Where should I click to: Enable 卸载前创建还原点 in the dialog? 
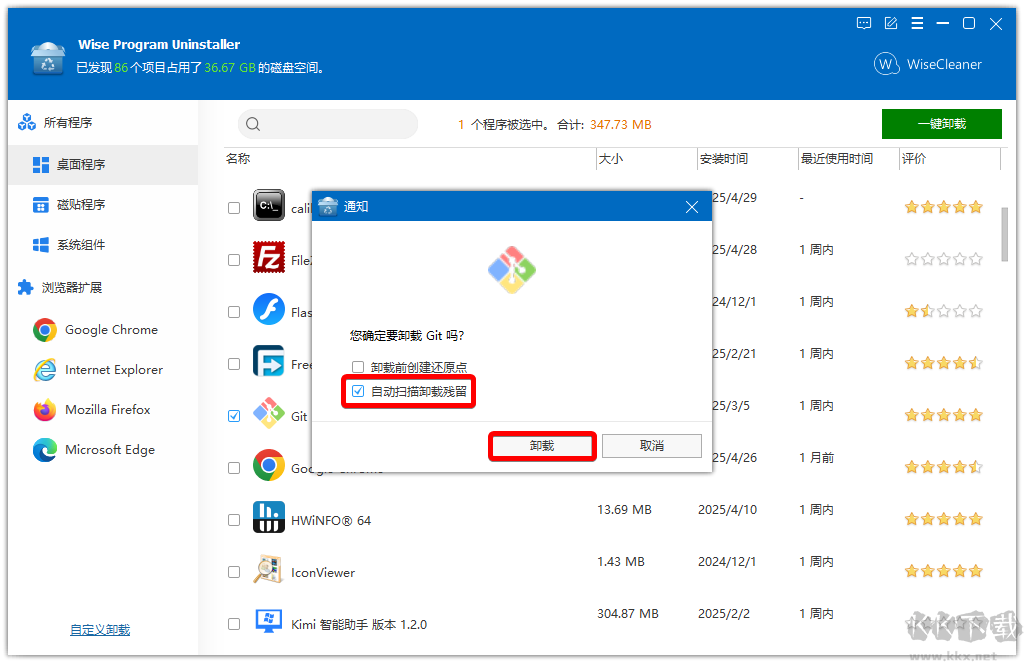coord(357,367)
